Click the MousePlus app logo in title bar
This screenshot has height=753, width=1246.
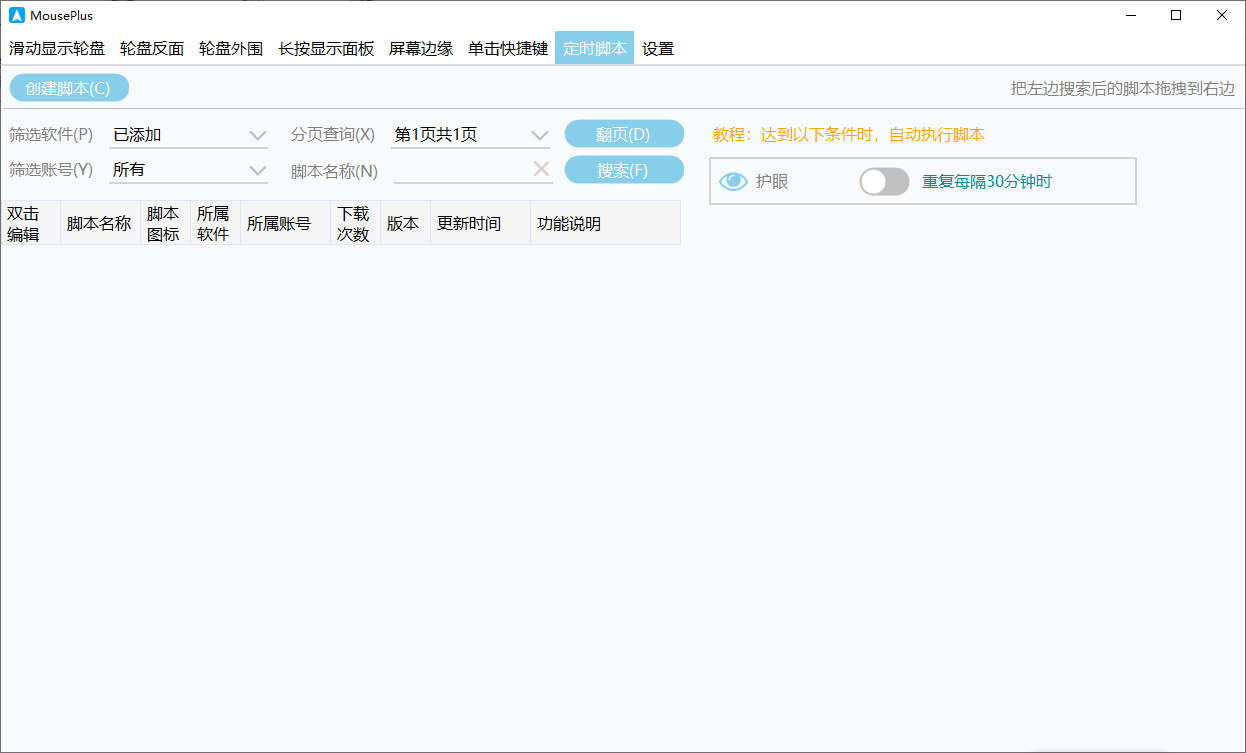16,15
